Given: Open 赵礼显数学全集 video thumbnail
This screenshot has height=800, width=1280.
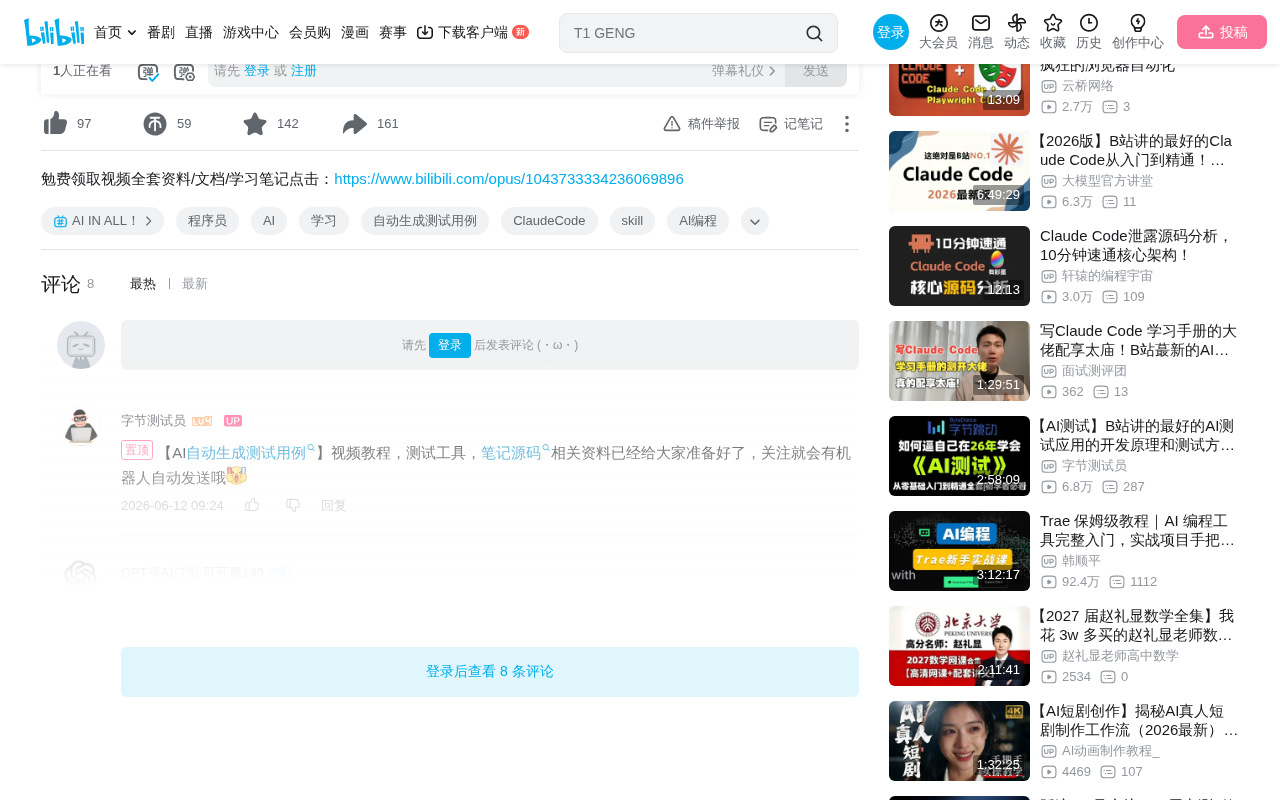Looking at the screenshot, I should [959, 646].
